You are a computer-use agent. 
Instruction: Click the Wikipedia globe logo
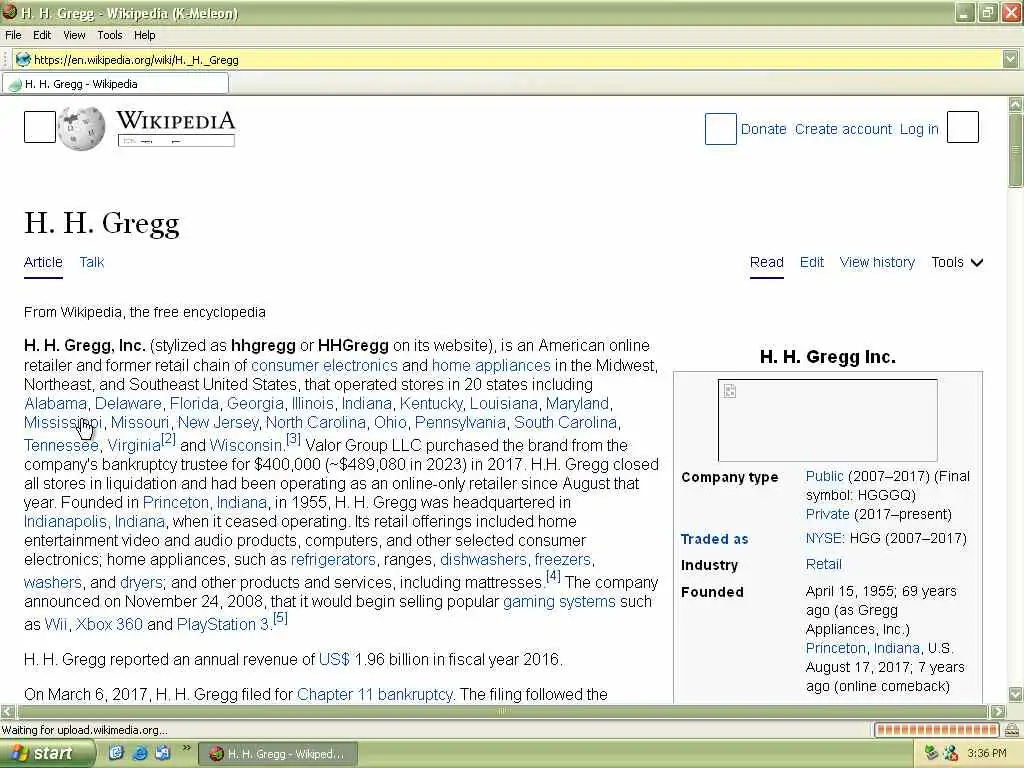81,128
